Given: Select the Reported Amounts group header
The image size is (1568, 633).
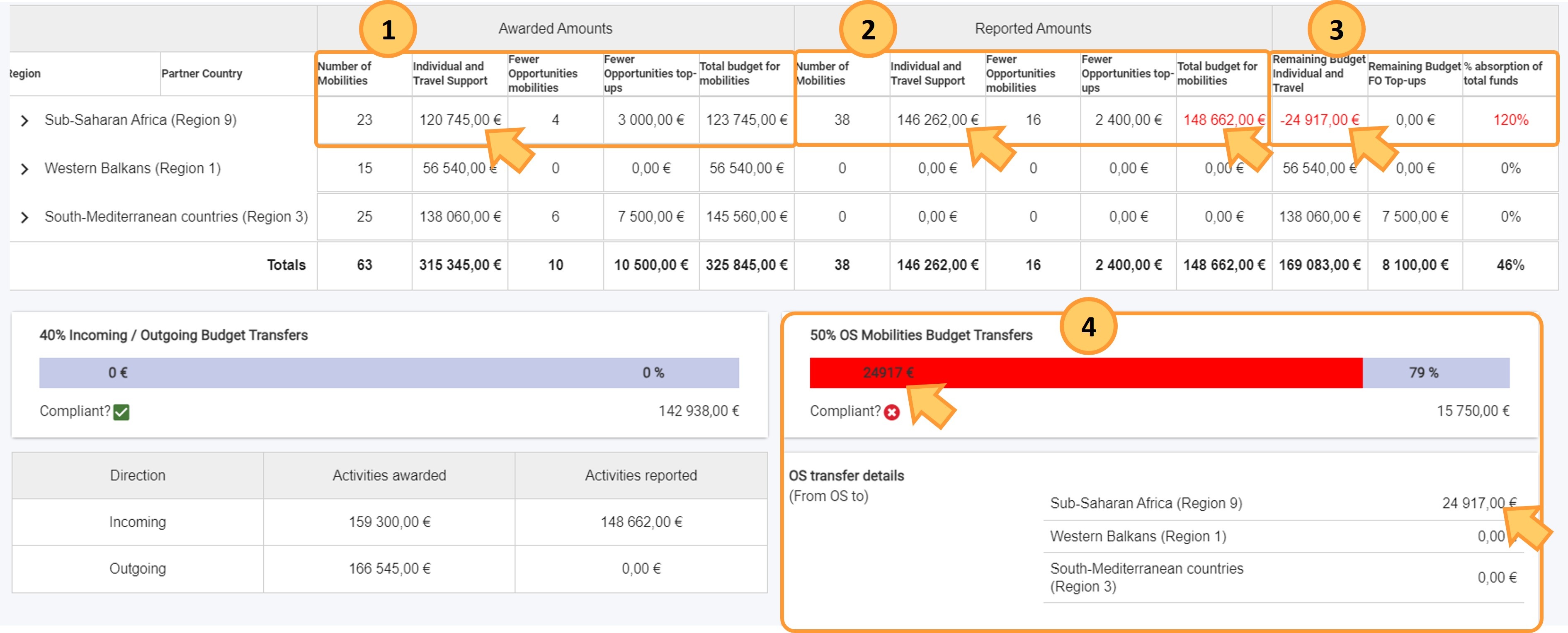Looking at the screenshot, I should coord(1032,28).
